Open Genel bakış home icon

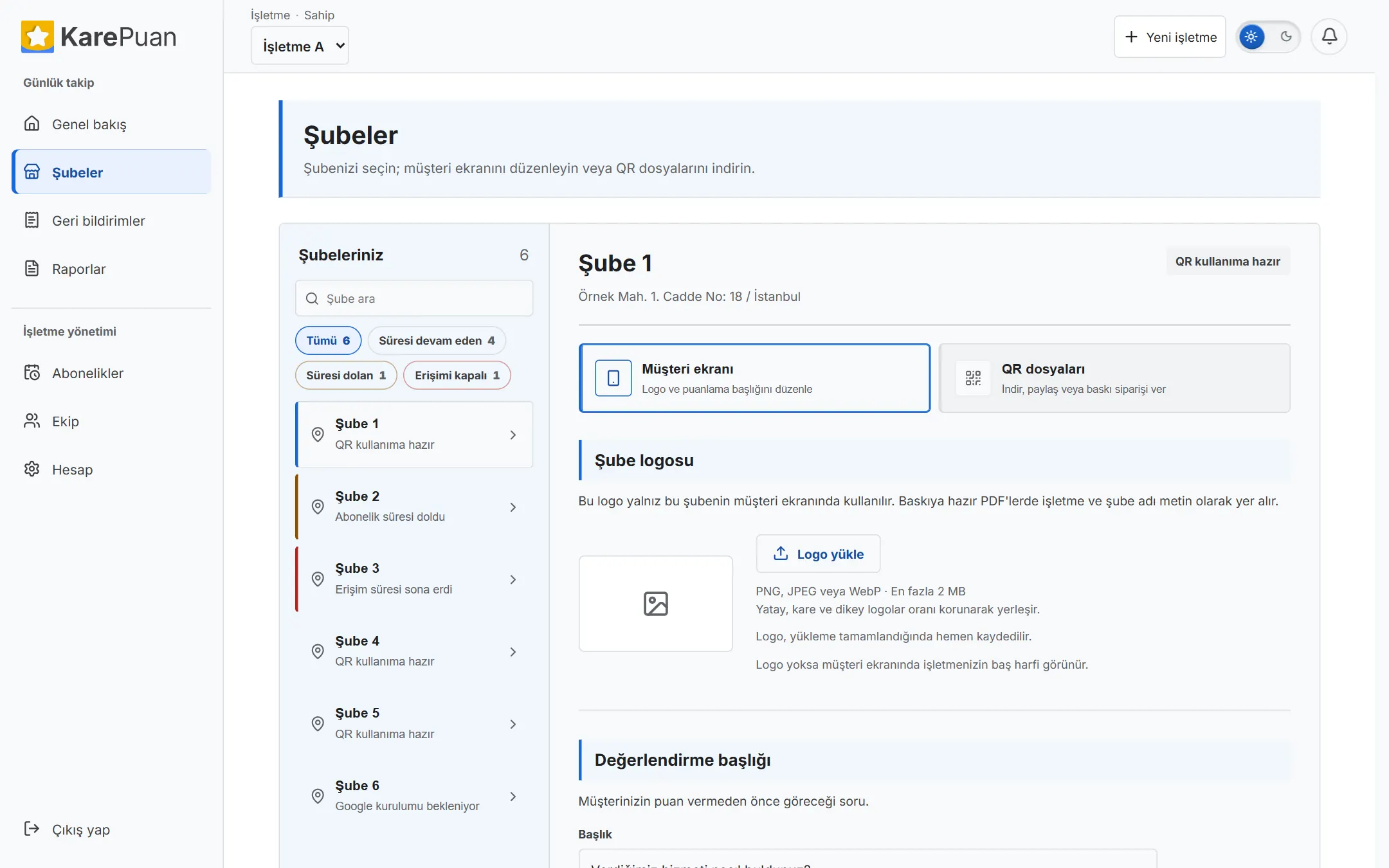coord(32,123)
